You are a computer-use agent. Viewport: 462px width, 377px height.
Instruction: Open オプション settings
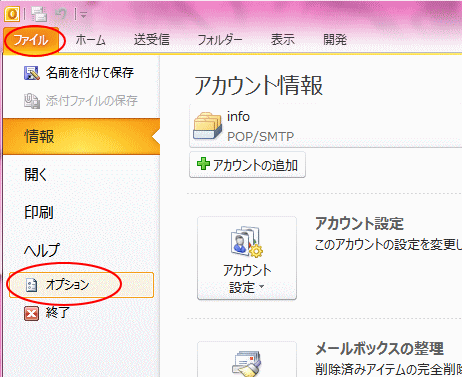pyautogui.click(x=81, y=285)
